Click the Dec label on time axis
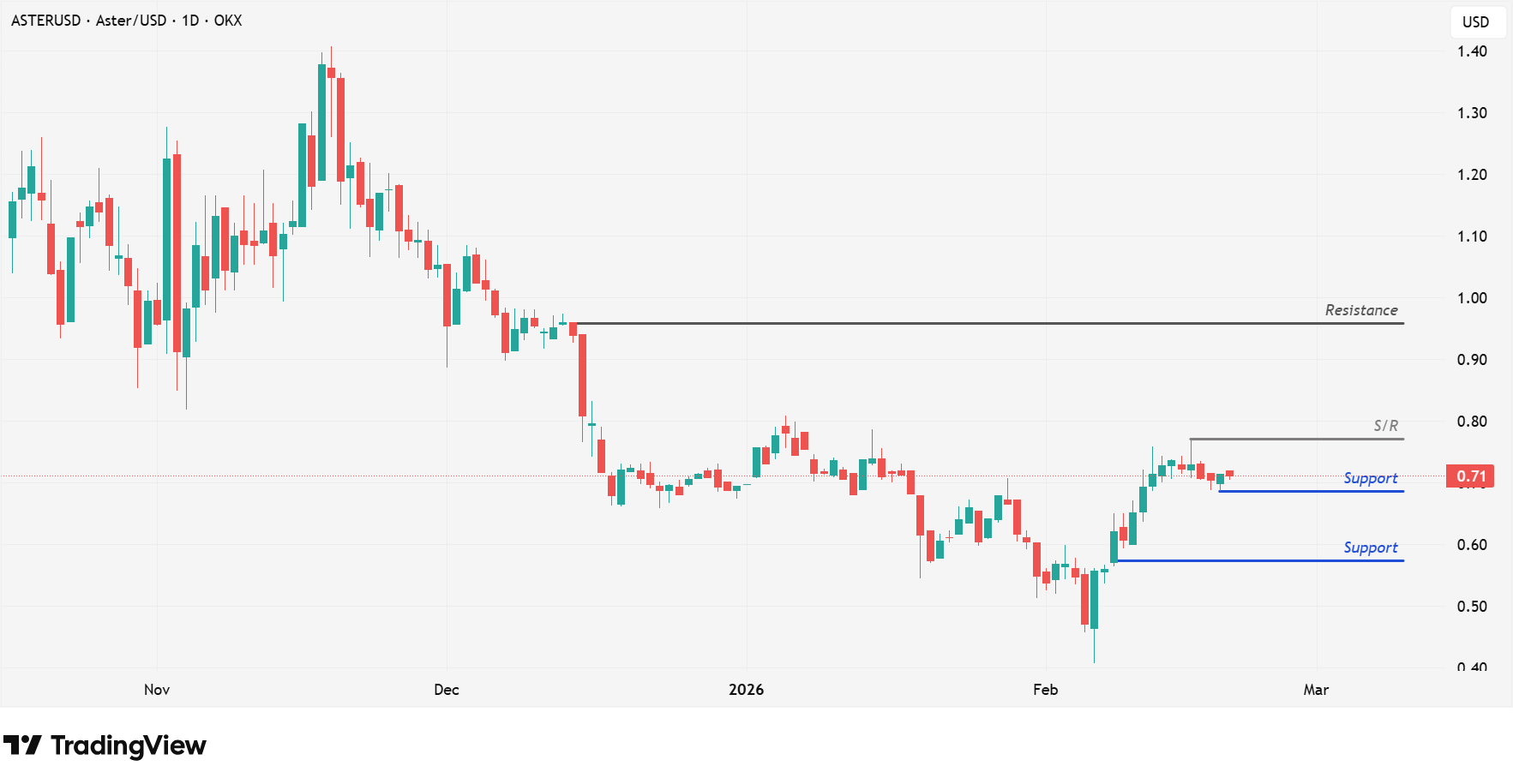Screen dimensions: 1513x784 447,690
